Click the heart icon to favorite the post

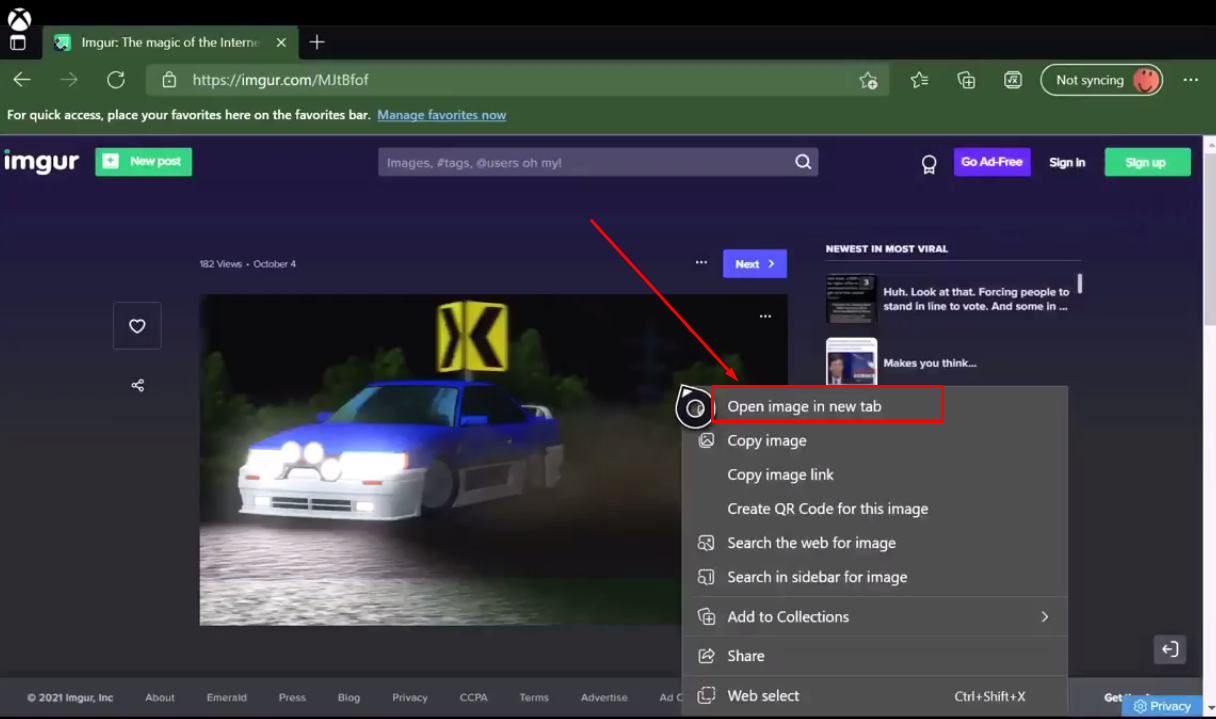(137, 325)
